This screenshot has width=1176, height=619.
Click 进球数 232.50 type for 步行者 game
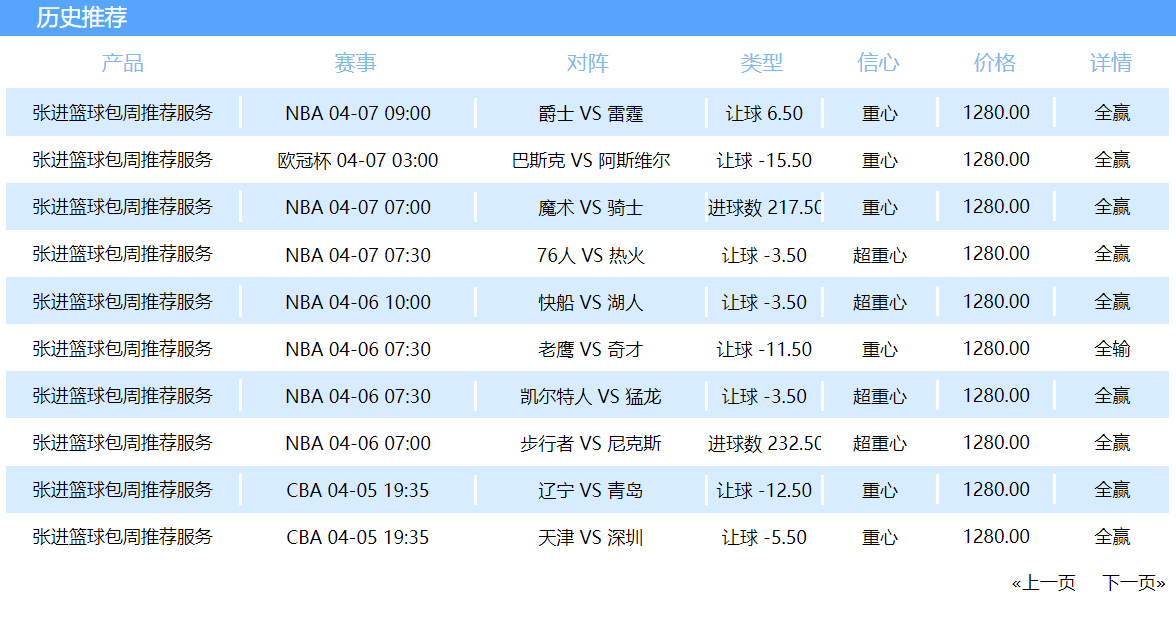(x=764, y=443)
